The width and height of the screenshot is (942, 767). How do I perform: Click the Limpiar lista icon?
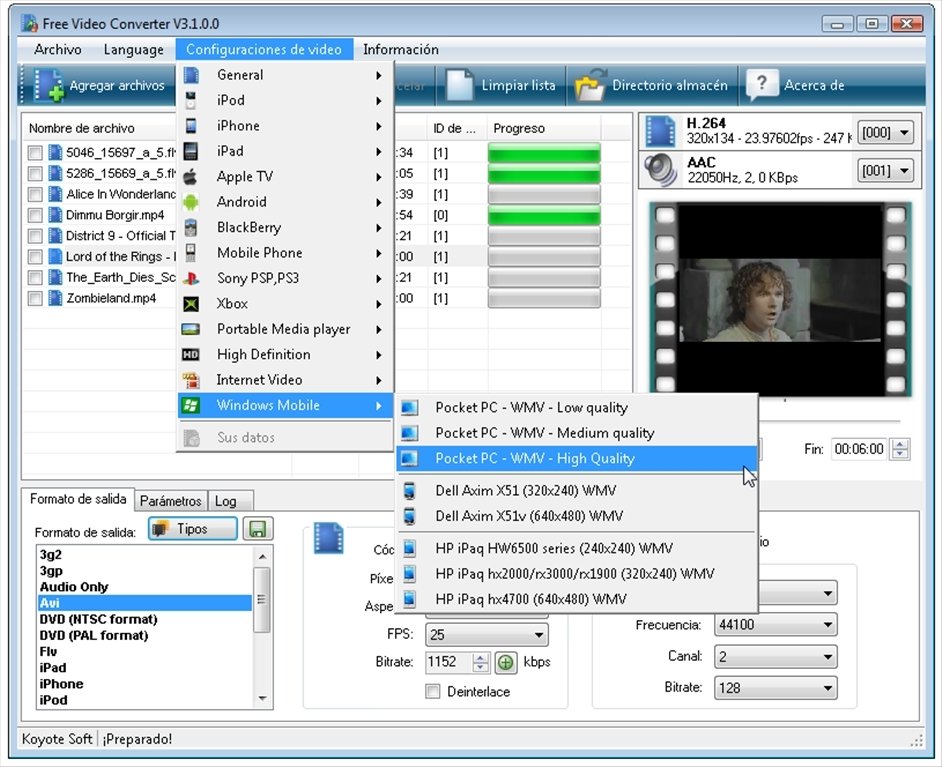[460, 86]
